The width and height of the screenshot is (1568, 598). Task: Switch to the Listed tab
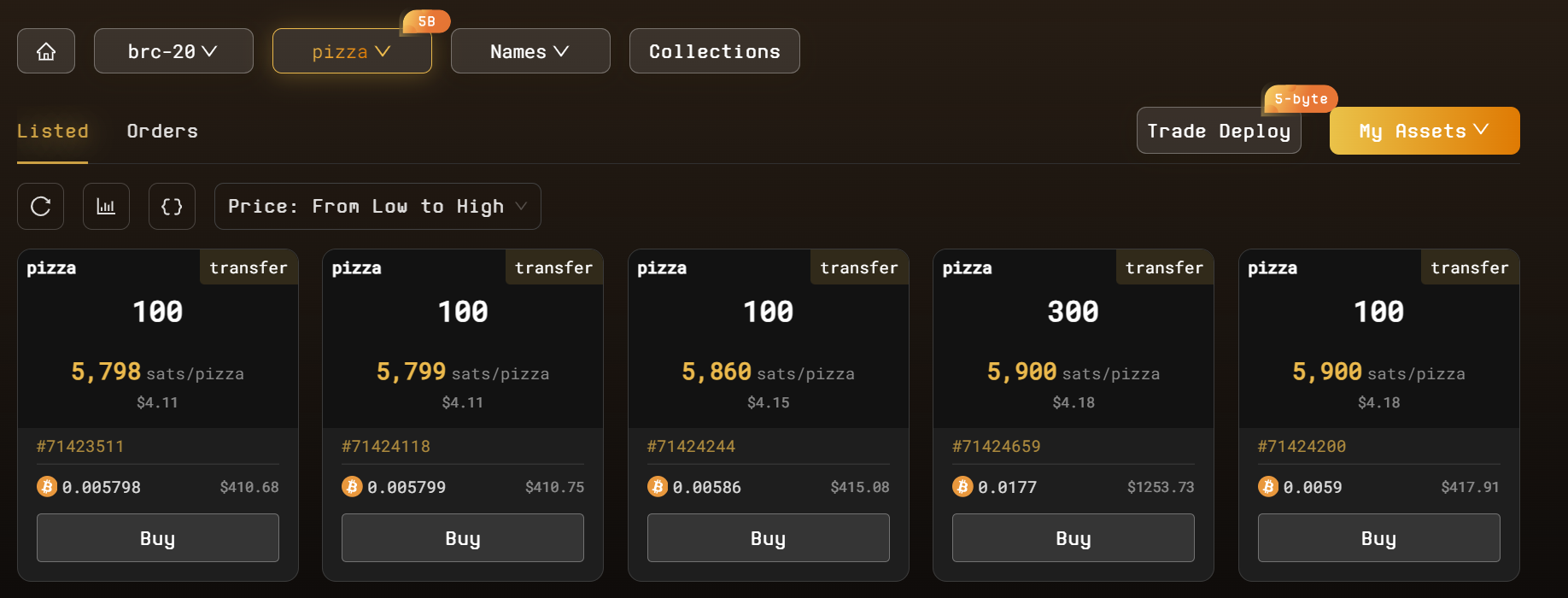pos(53,132)
